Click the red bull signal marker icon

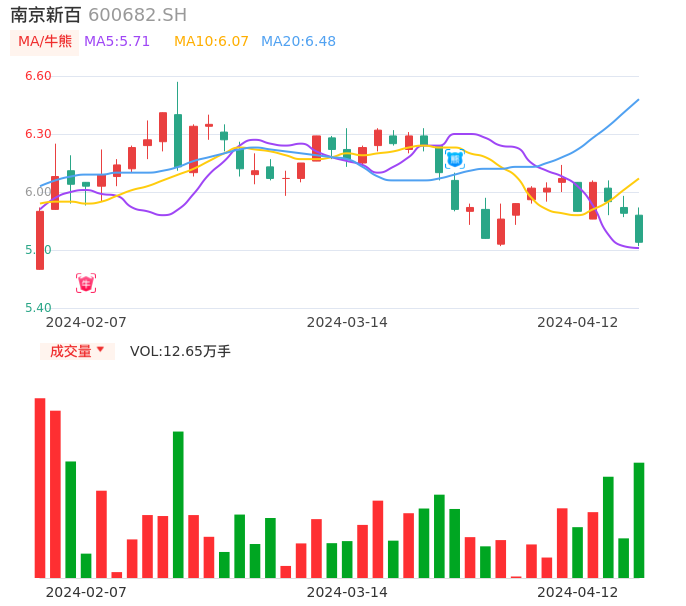coord(86,283)
